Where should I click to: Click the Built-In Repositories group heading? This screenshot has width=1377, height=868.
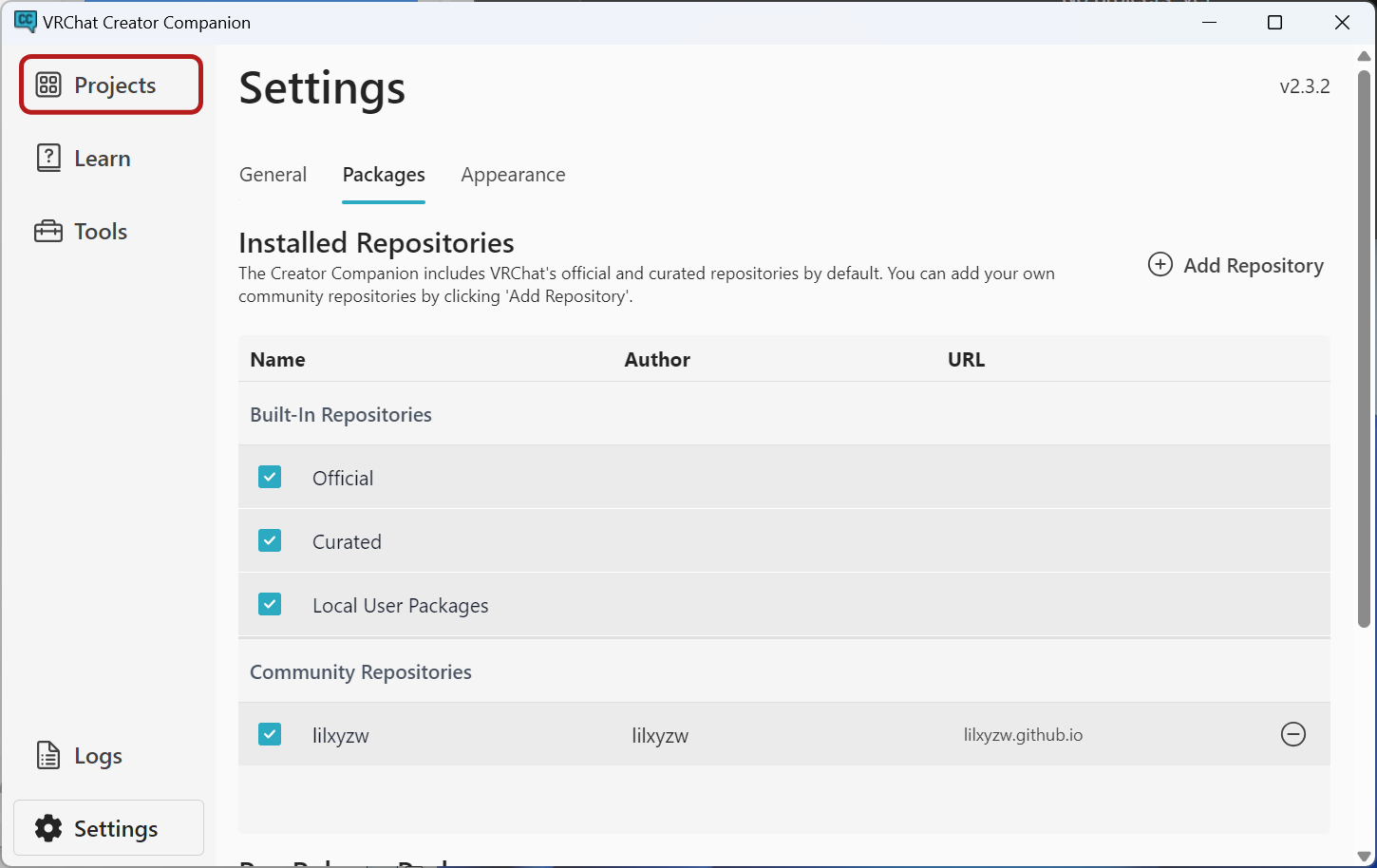click(x=341, y=415)
